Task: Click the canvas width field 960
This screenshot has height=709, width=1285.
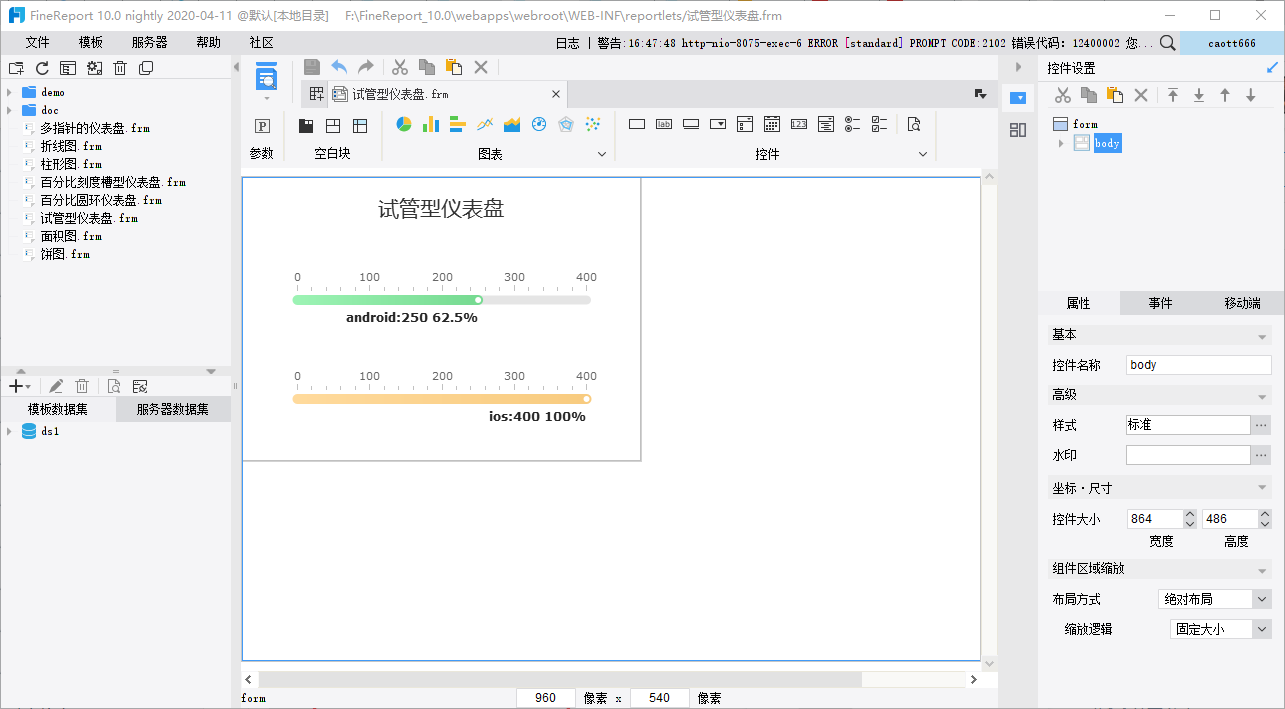Action: tap(546, 698)
